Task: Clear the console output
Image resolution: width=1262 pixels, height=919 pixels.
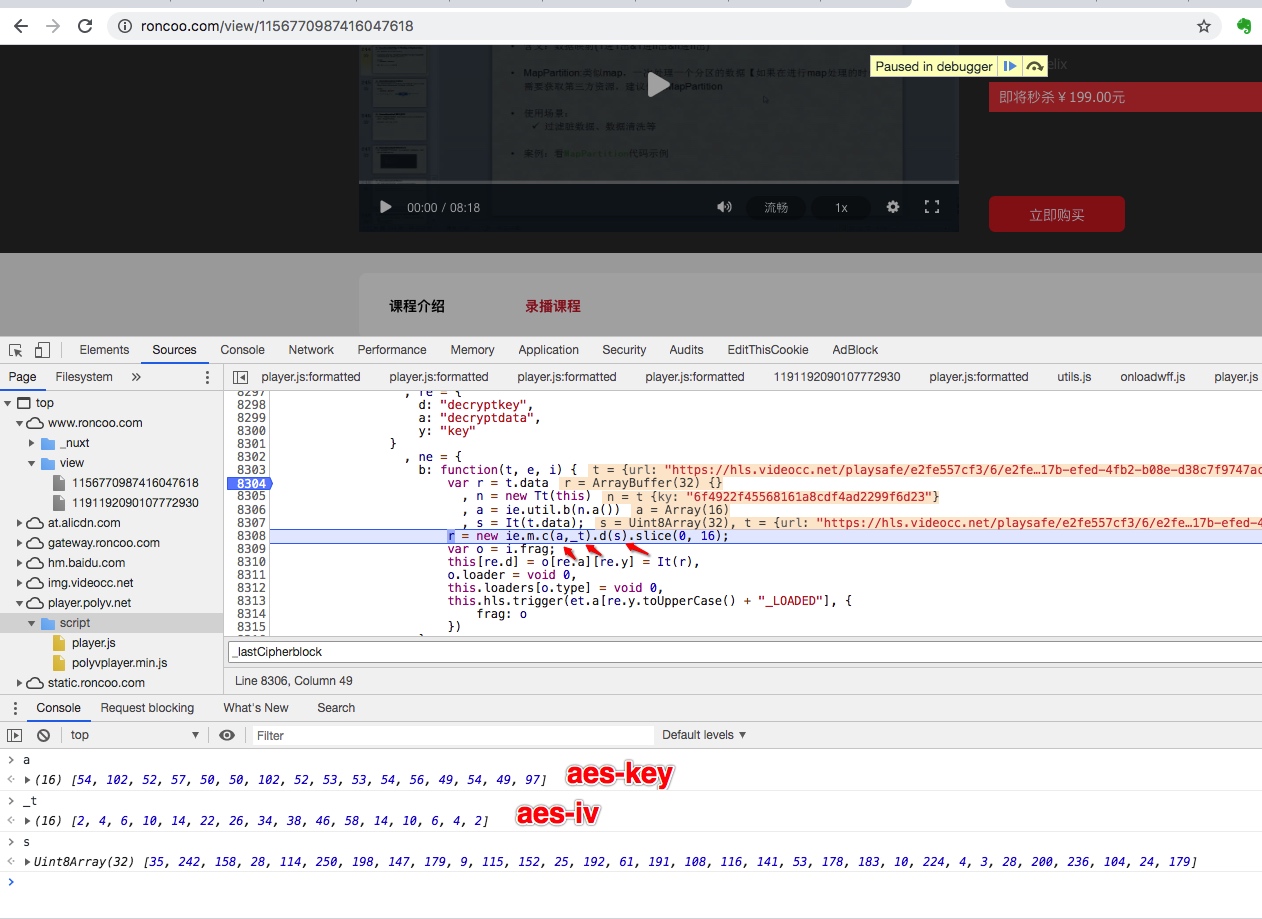Action: 43,735
